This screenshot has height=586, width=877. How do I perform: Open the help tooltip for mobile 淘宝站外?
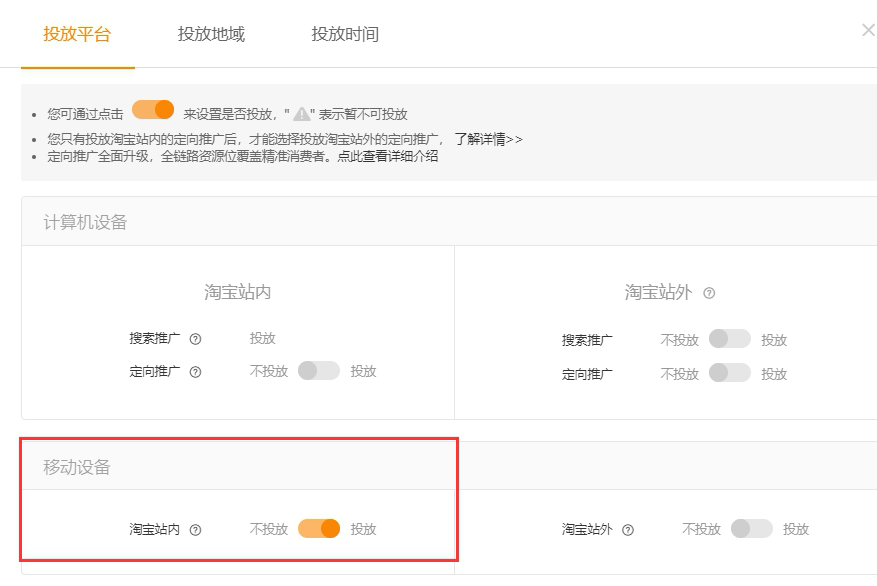(627, 530)
